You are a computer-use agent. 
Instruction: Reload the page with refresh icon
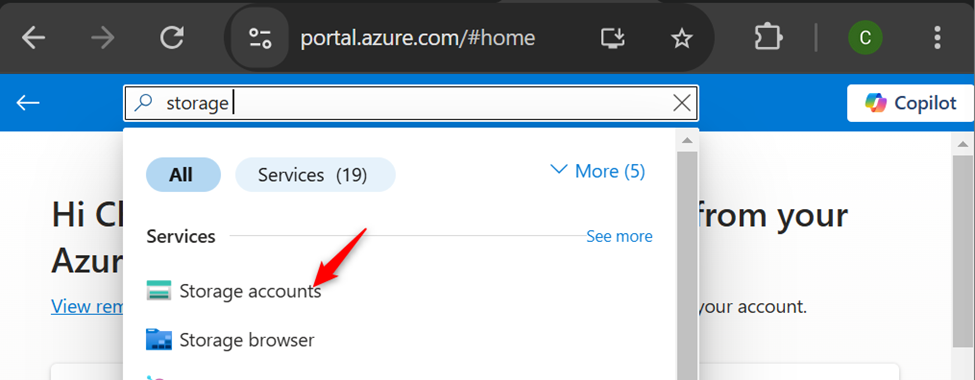(172, 39)
